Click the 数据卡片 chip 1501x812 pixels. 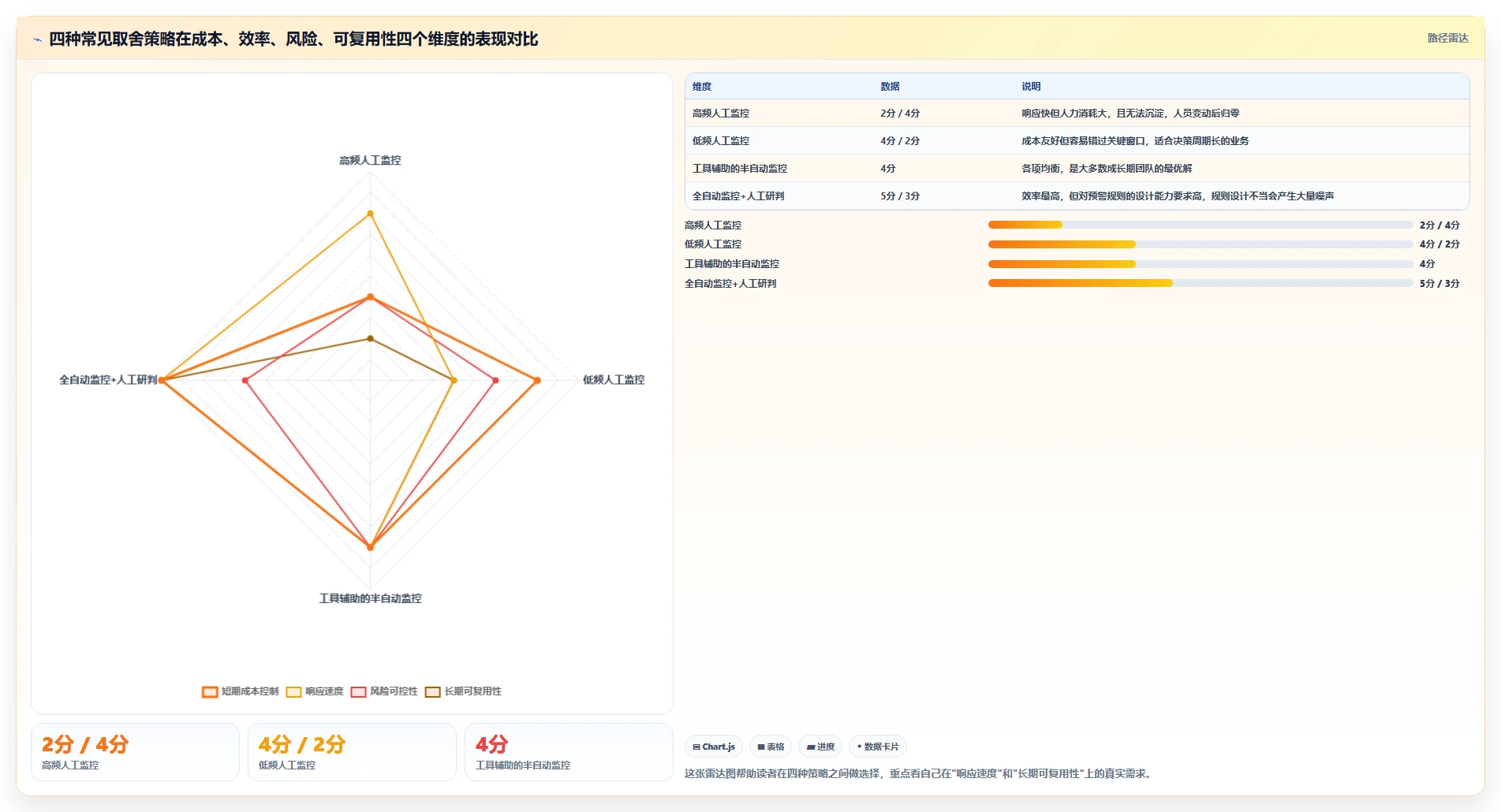click(x=878, y=747)
